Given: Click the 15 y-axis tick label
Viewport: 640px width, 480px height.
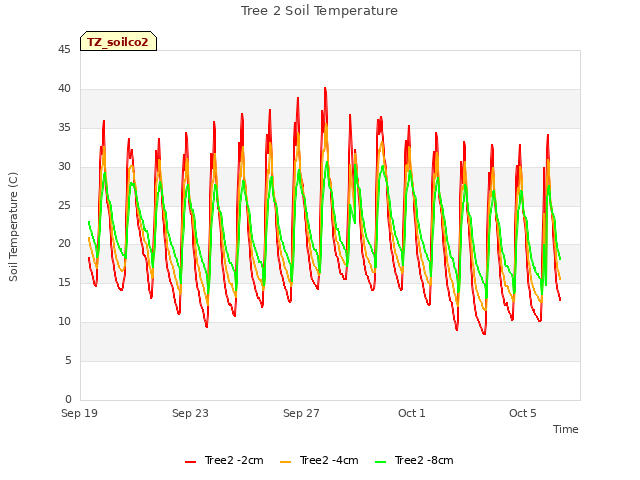Looking at the screenshot, I should tap(64, 282).
